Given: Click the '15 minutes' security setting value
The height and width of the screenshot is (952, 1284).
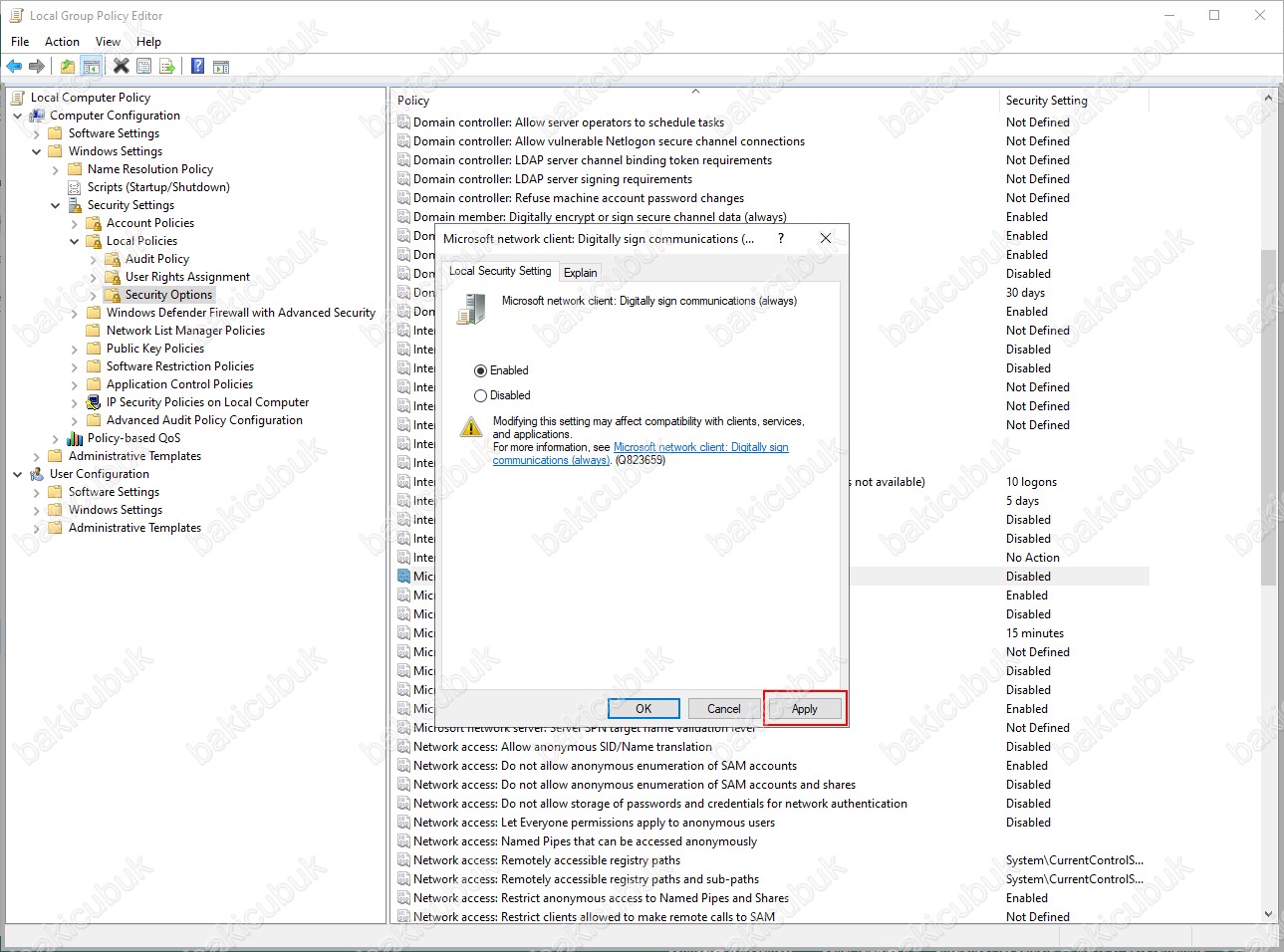Looking at the screenshot, I should coord(1034,633).
